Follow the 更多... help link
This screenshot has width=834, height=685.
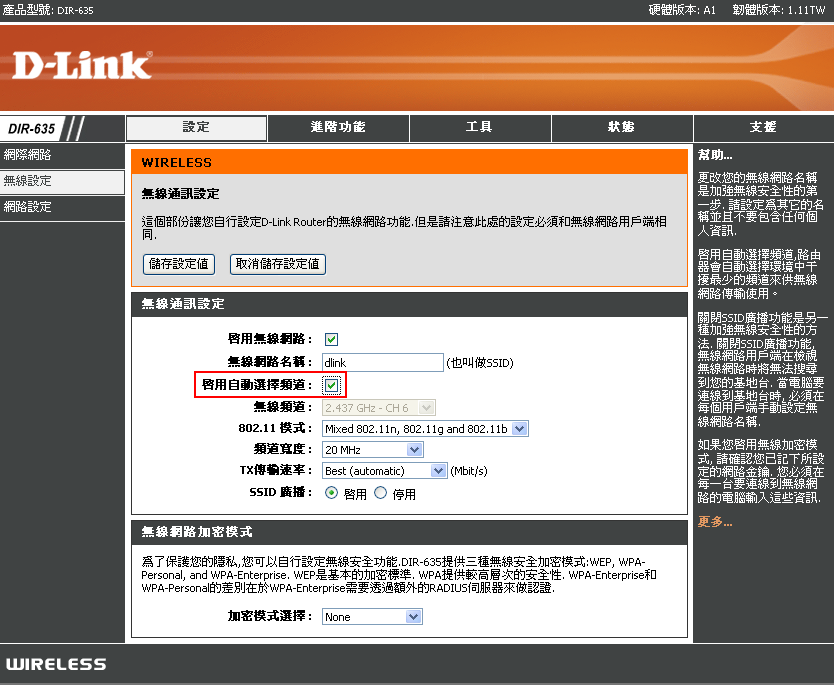click(715, 522)
